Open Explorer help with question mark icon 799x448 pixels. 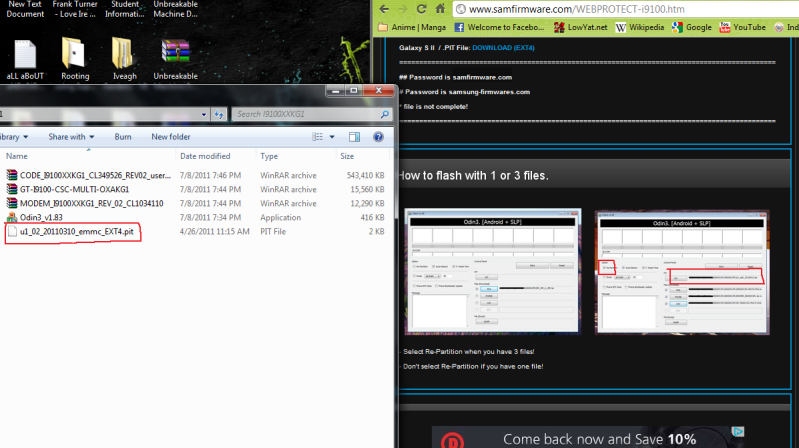(377, 137)
